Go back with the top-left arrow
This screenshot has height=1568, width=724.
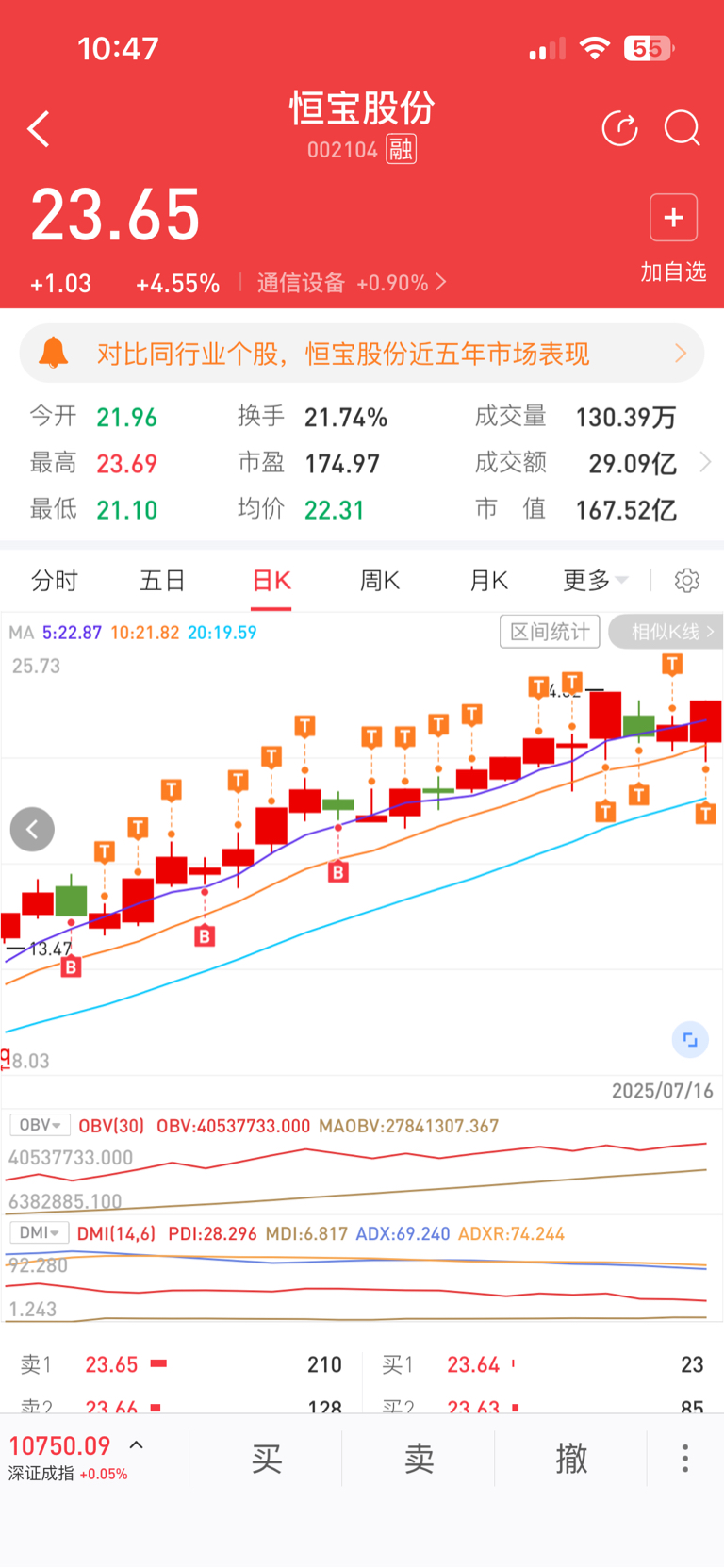click(x=39, y=129)
